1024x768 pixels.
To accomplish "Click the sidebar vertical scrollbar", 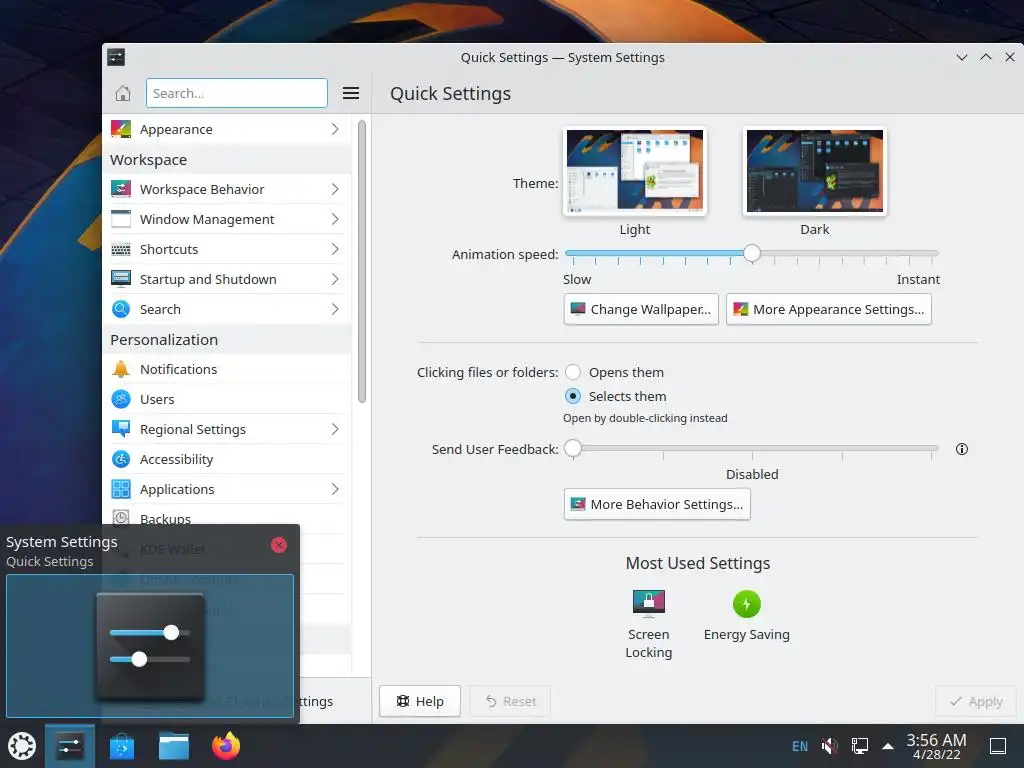I will coord(362,261).
